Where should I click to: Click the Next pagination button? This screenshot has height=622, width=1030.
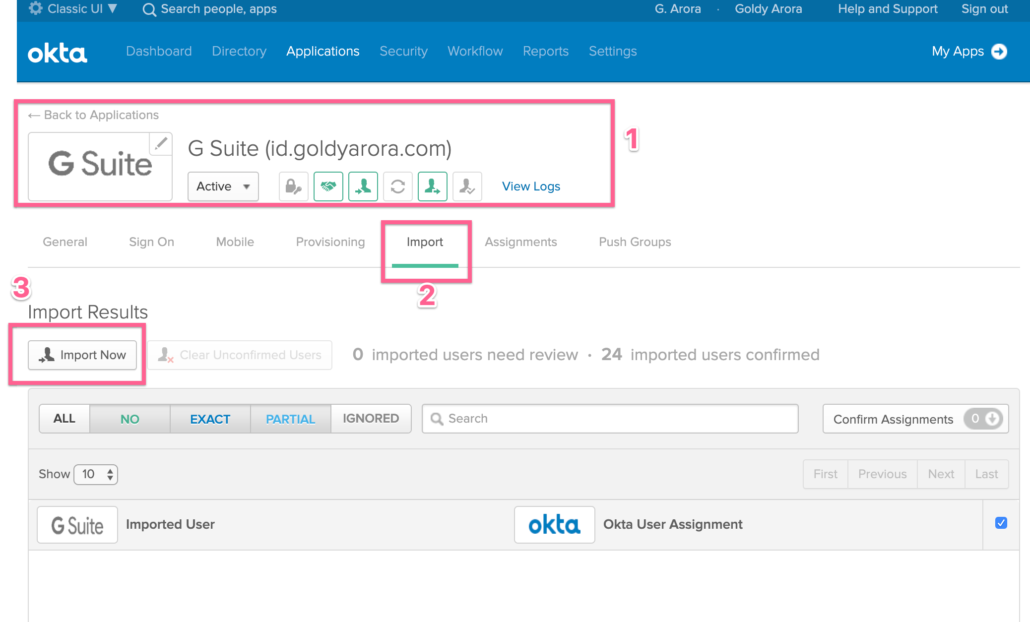pyautogui.click(x=941, y=474)
